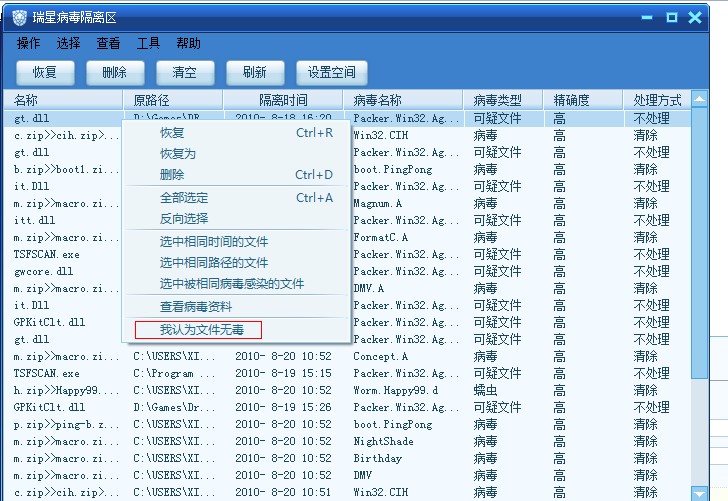Viewport: 728px width, 501px height.
Task: Click the 恢复 toolbar button
Action: (45, 72)
